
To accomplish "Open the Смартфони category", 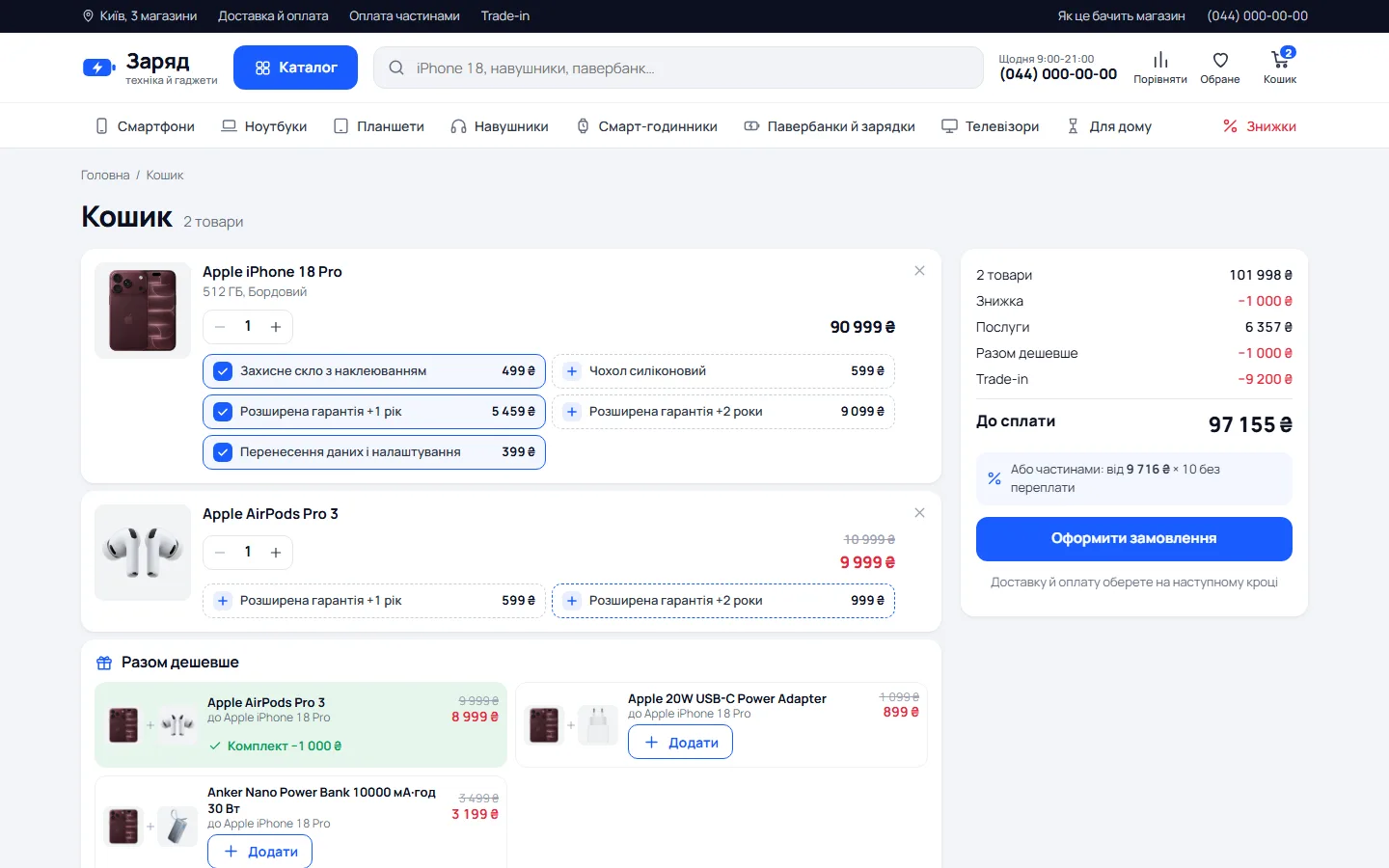I will click(x=145, y=126).
